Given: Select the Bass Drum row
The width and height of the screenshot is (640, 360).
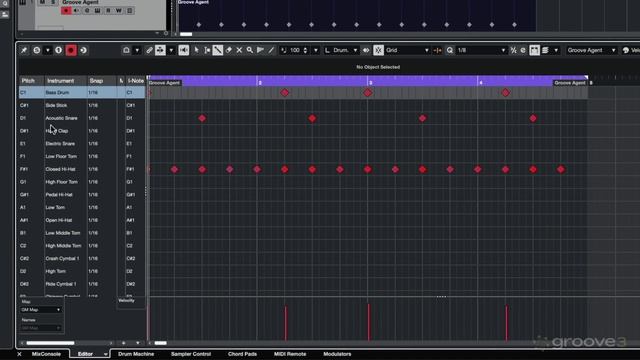Looking at the screenshot, I should tap(82, 93).
